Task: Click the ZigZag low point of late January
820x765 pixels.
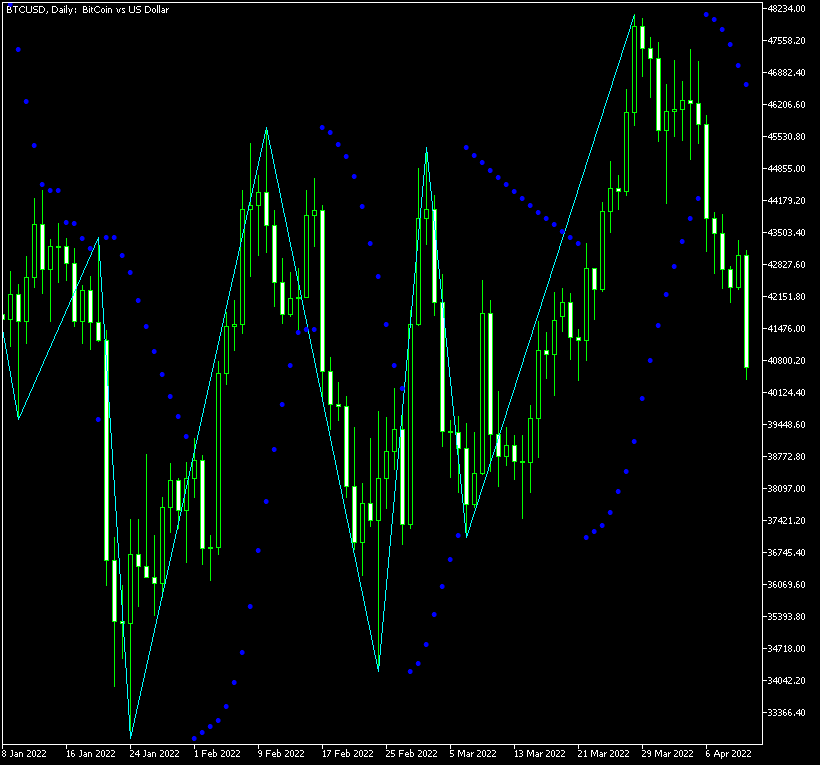Action: click(x=130, y=737)
